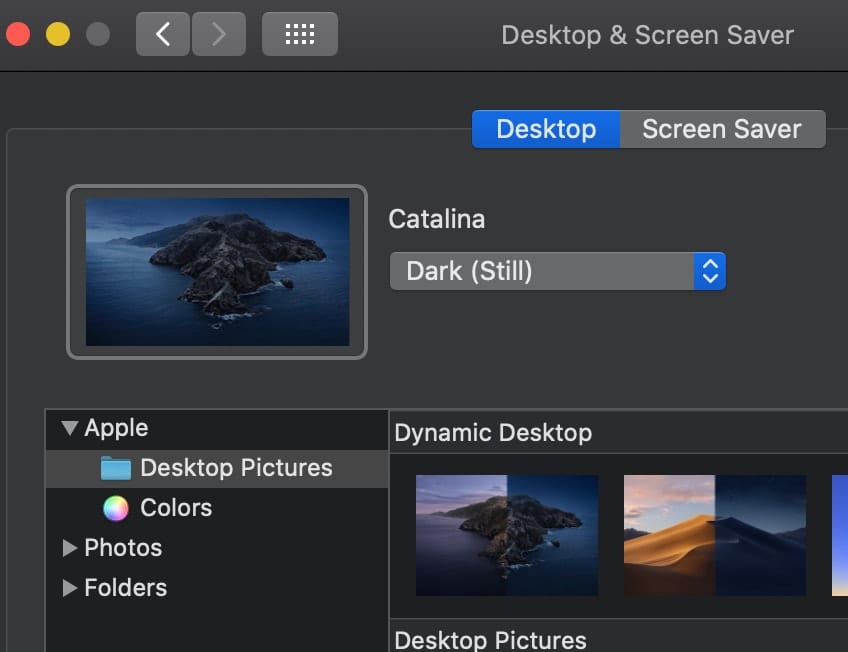The image size is (848, 652).
Task: Select the Photos label in the sidebar
Action: (x=123, y=548)
